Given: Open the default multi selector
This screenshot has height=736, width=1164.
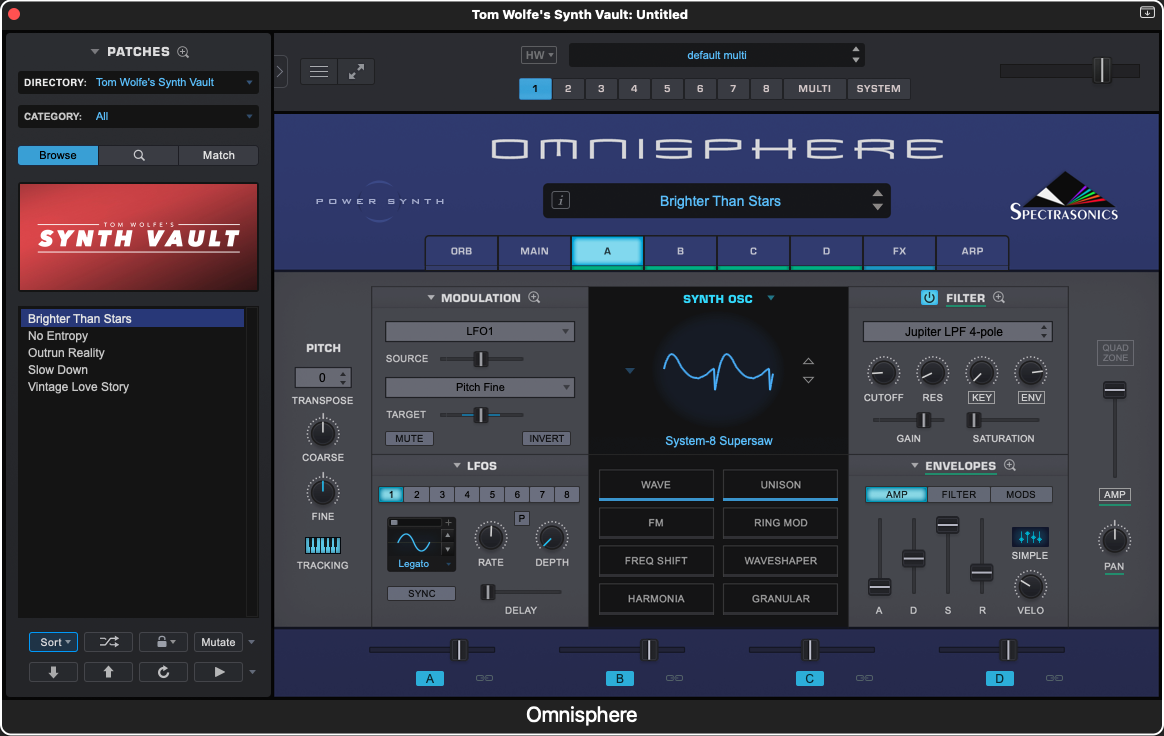Looking at the screenshot, I should click(x=716, y=55).
